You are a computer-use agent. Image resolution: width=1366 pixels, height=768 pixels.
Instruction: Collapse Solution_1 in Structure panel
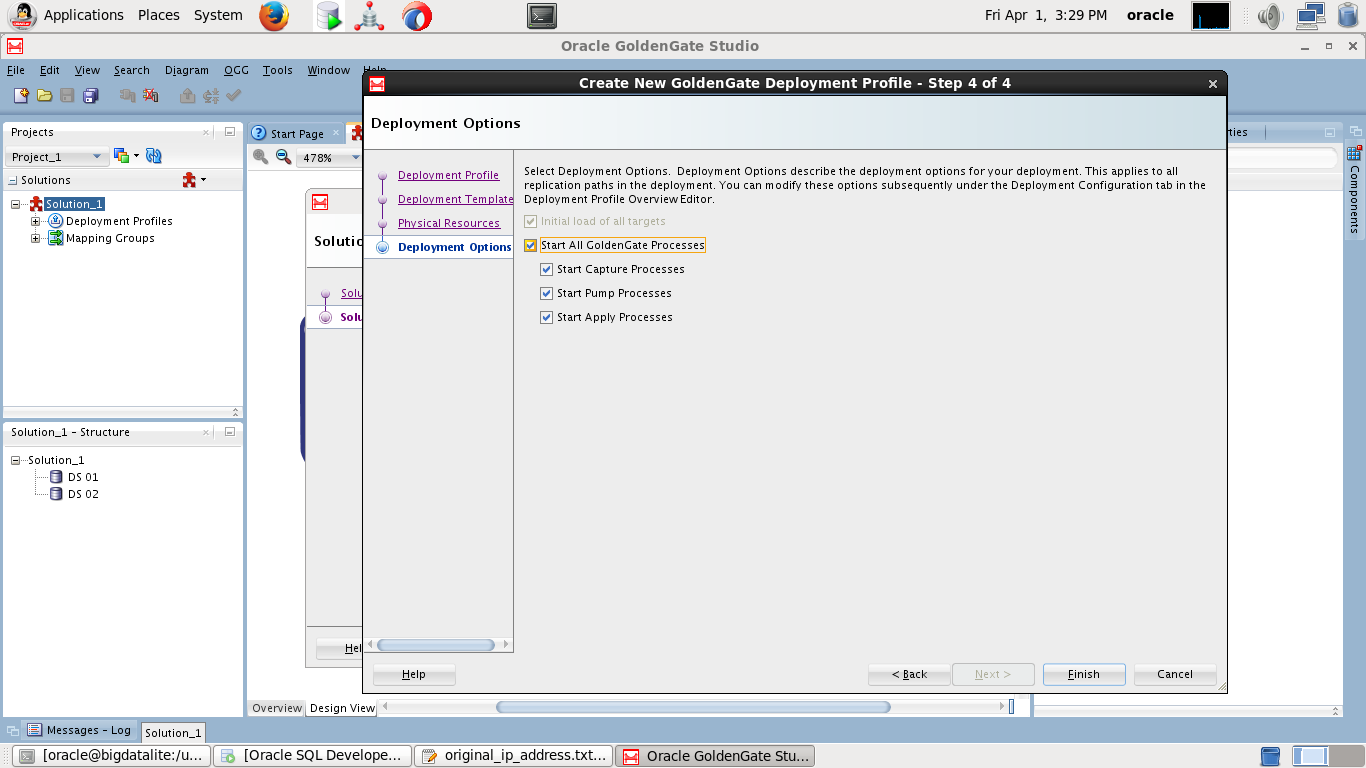coord(16,460)
